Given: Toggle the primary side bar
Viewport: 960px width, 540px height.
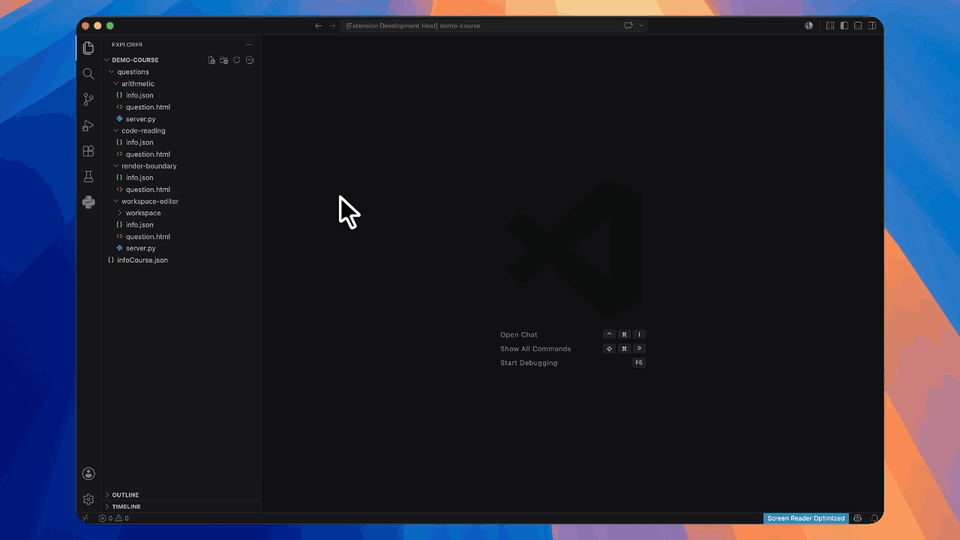Looking at the screenshot, I should point(844,26).
